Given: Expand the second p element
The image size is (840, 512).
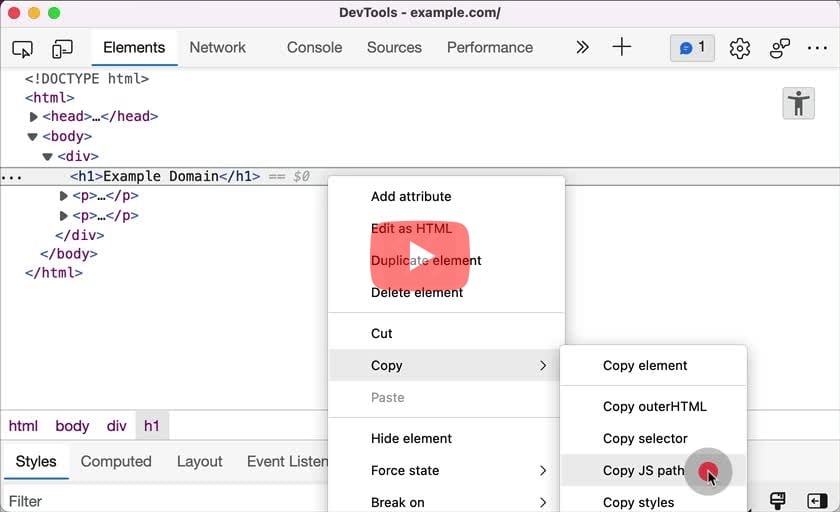Looking at the screenshot, I should tap(63, 216).
